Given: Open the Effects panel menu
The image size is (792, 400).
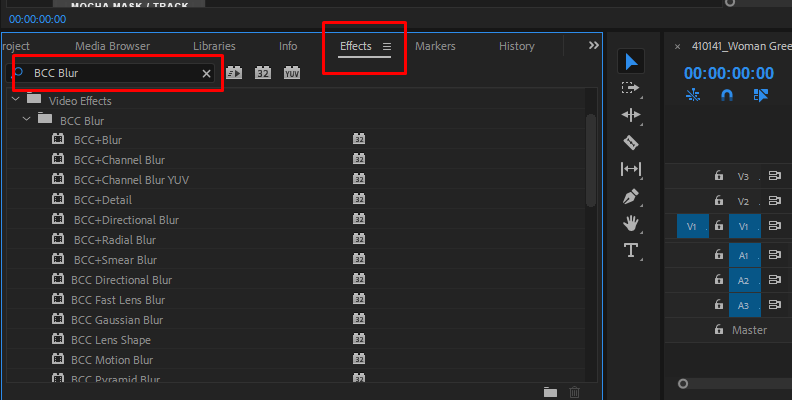Looking at the screenshot, I should 387,46.
